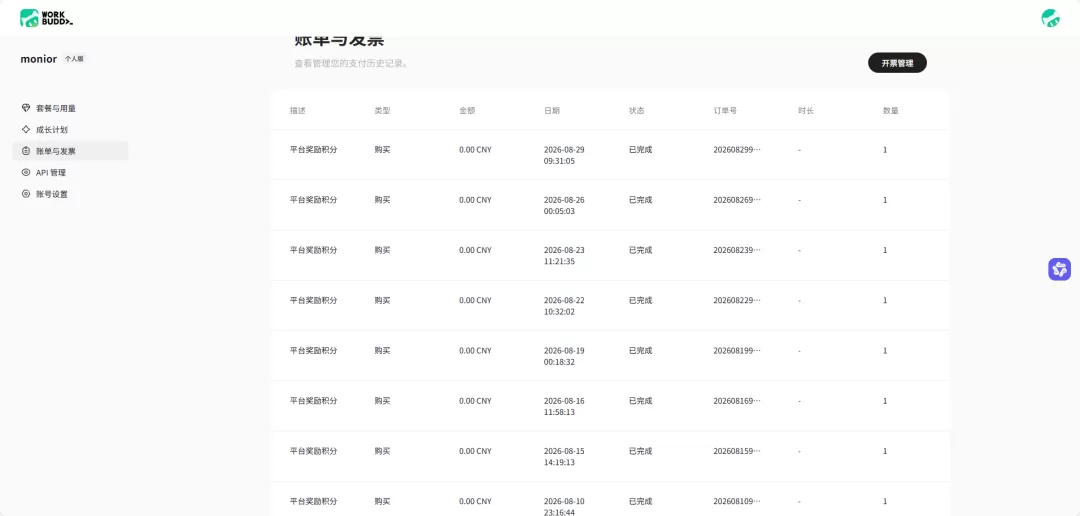Screen dimensions: 1080x516
Task: Click date 2026-08-10 23:16:44
Action: click(x=564, y=507)
